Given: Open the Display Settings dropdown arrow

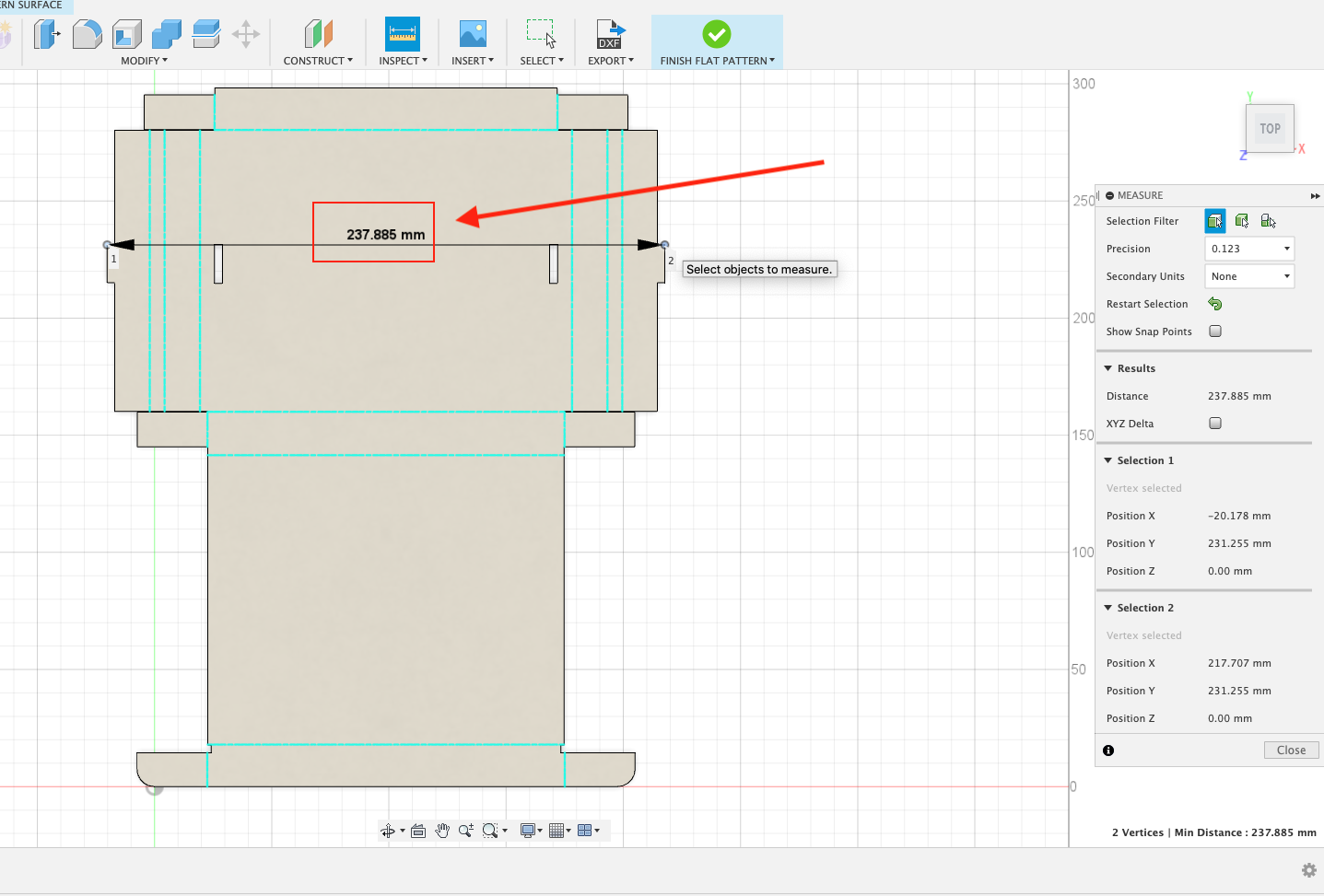Looking at the screenshot, I should point(540,832).
